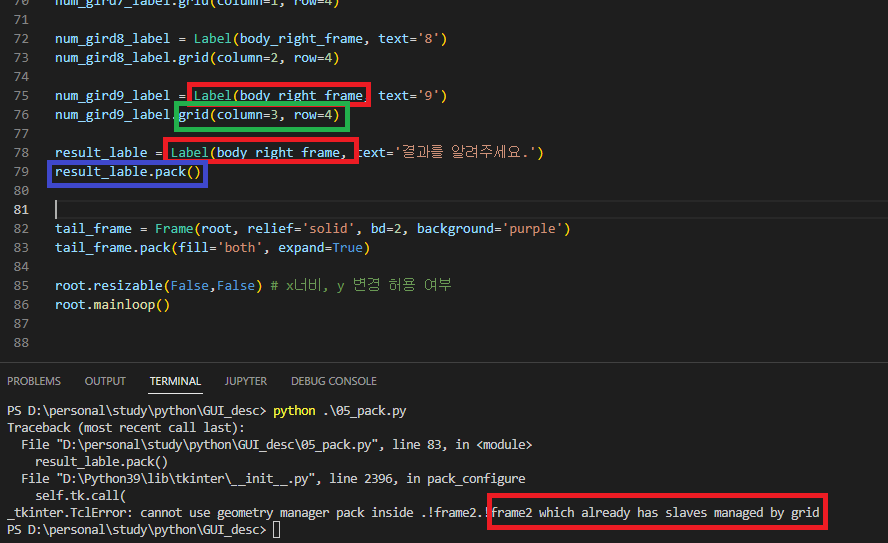Click 'Traceback (most recent call last):' line
Screen dimensions: 888x543
(126, 427)
